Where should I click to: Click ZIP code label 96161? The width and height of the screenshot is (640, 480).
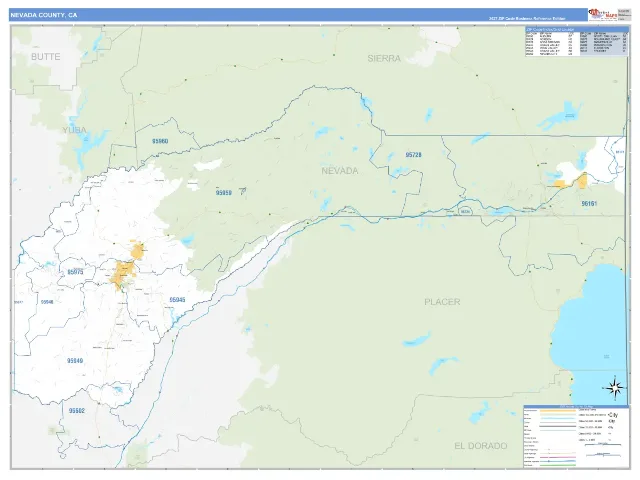coord(589,203)
